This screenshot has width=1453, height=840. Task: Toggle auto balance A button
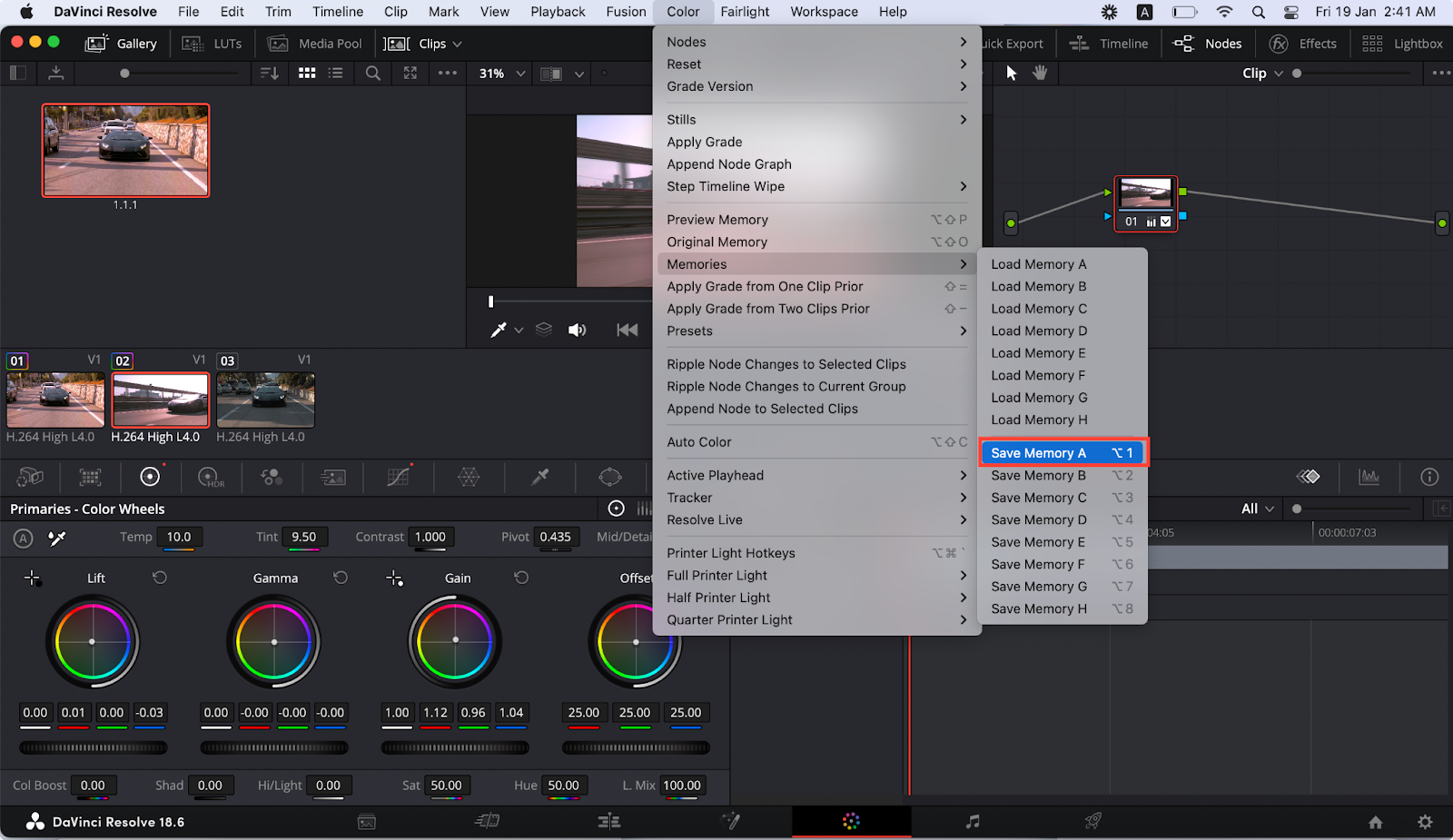(x=24, y=539)
